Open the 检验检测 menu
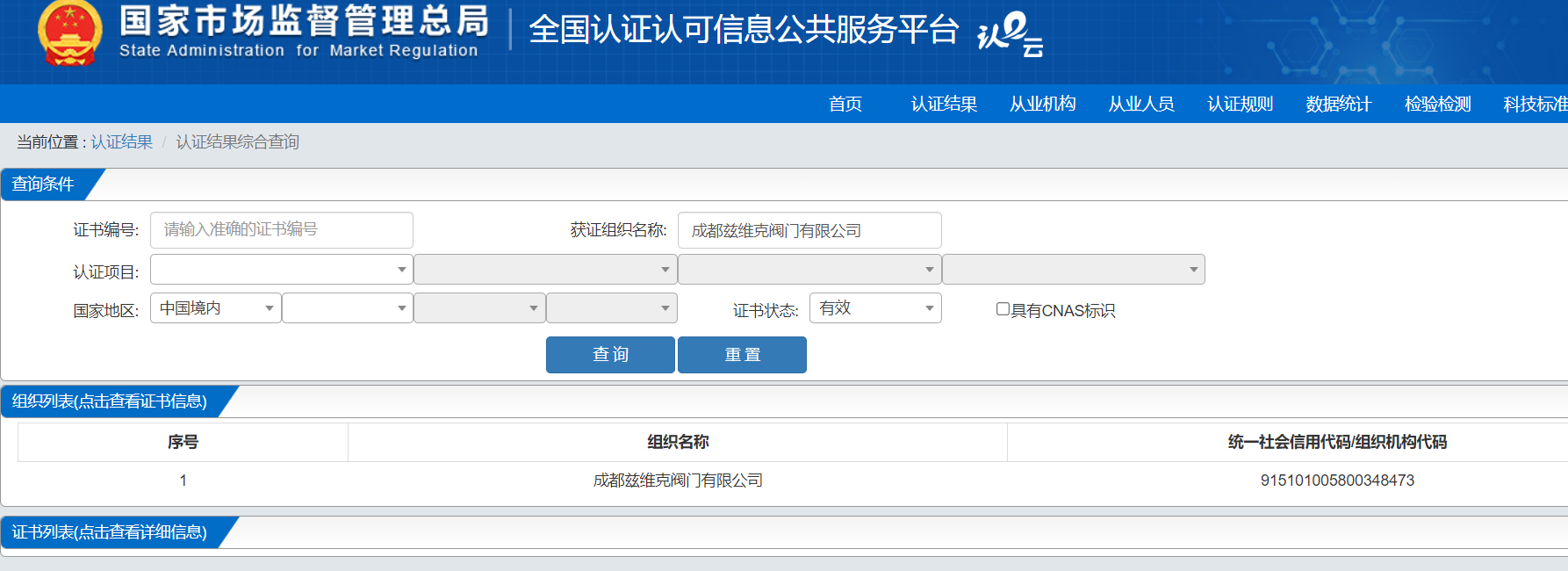This screenshot has height=571, width=1568. point(1437,104)
